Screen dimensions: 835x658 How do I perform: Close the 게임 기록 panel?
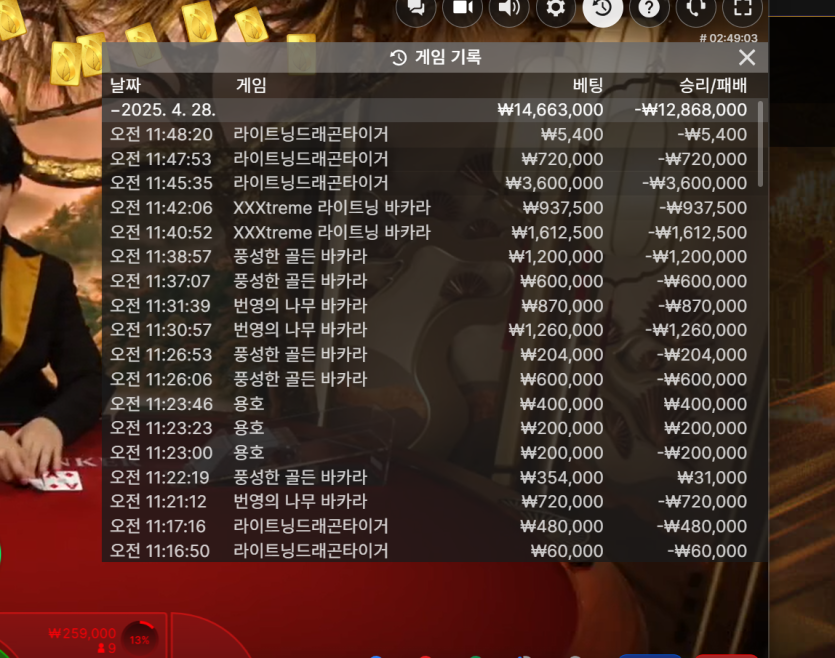tap(747, 57)
